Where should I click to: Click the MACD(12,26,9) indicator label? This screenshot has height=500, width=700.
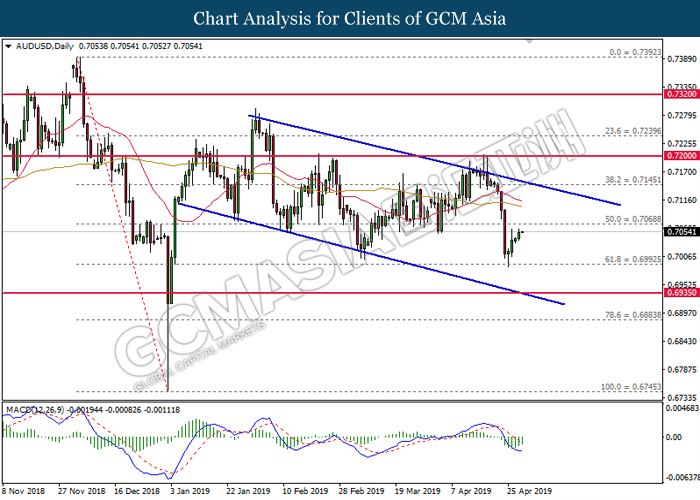point(37,410)
